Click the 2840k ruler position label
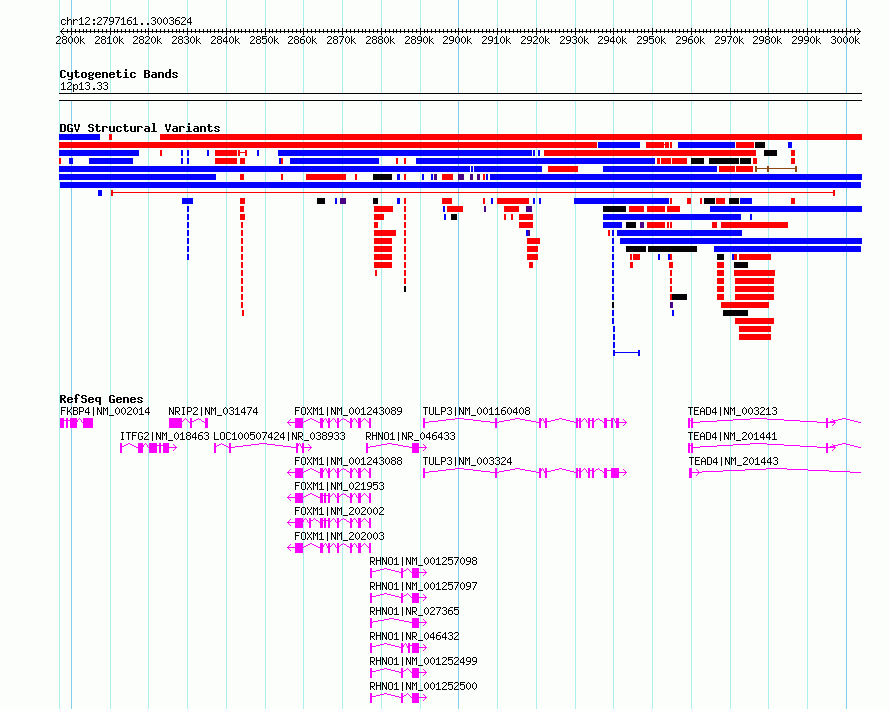 tap(225, 40)
